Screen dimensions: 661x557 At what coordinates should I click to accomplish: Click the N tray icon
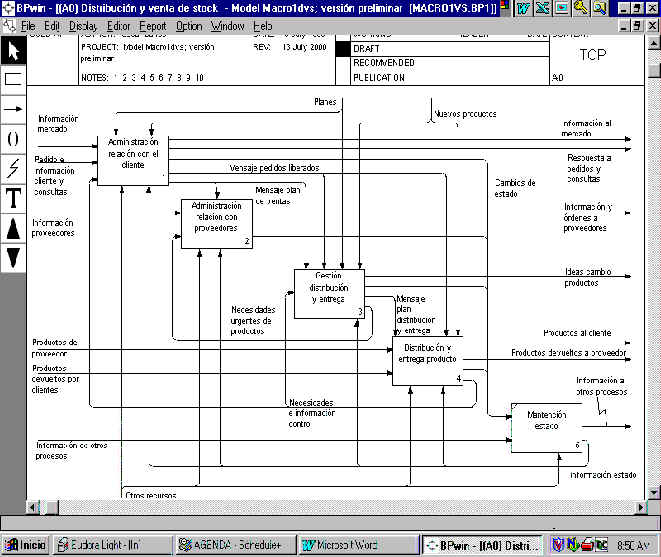[x=572, y=545]
